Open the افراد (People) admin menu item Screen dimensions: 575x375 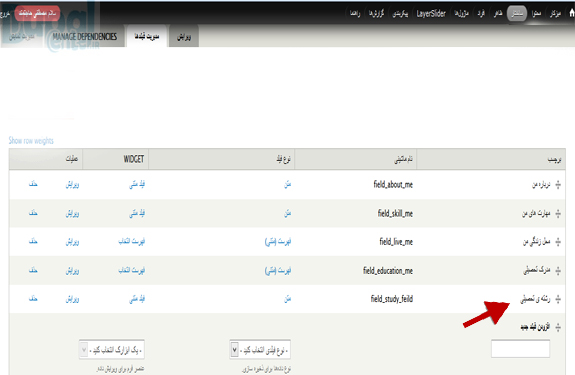pos(481,14)
